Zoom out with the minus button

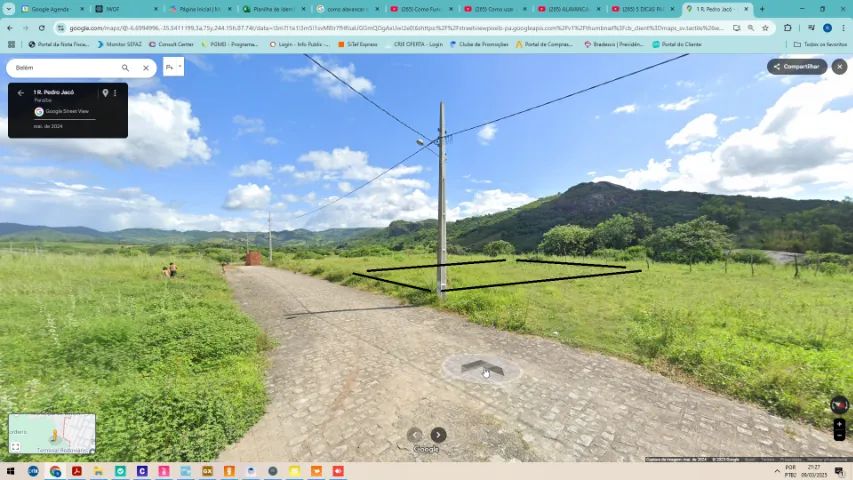(839, 436)
